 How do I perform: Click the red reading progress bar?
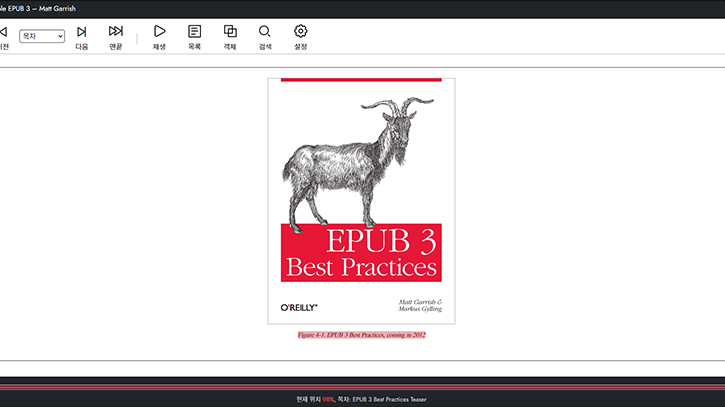coord(362,387)
